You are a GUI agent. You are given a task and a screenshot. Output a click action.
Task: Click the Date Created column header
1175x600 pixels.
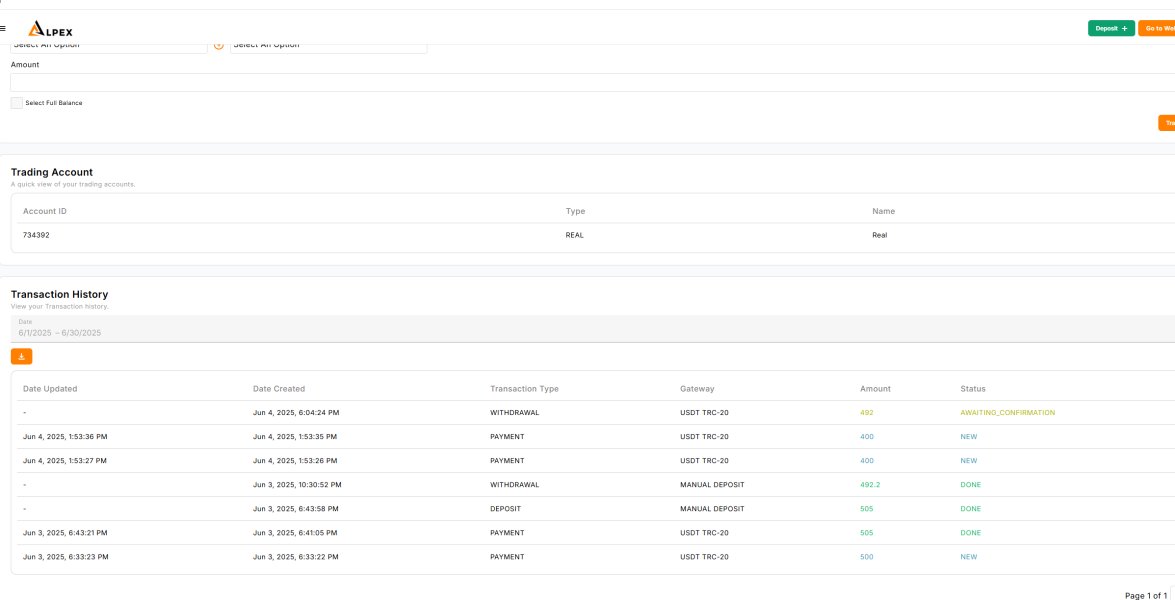pos(279,389)
